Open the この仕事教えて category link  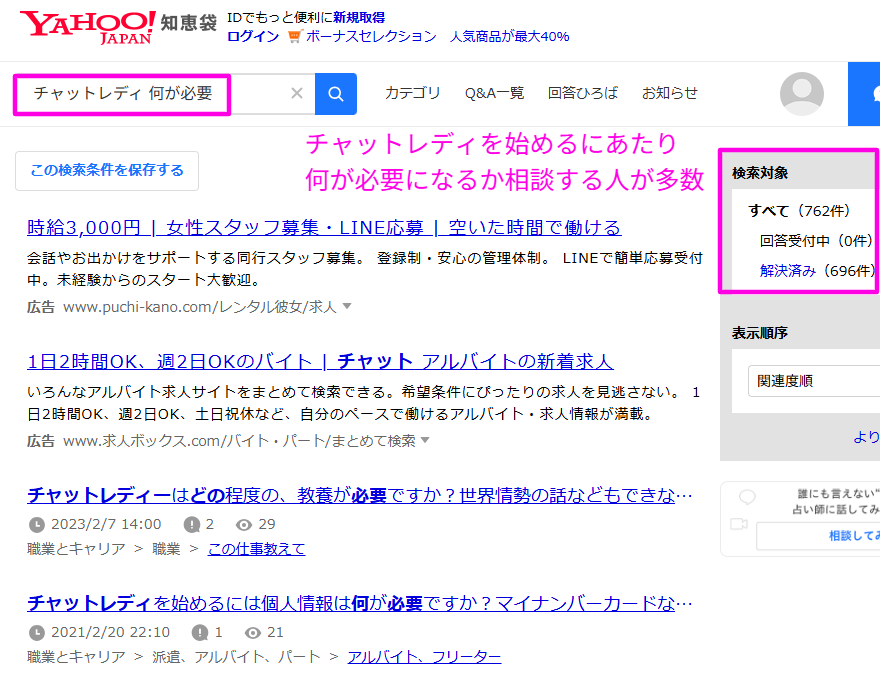[x=256, y=549]
